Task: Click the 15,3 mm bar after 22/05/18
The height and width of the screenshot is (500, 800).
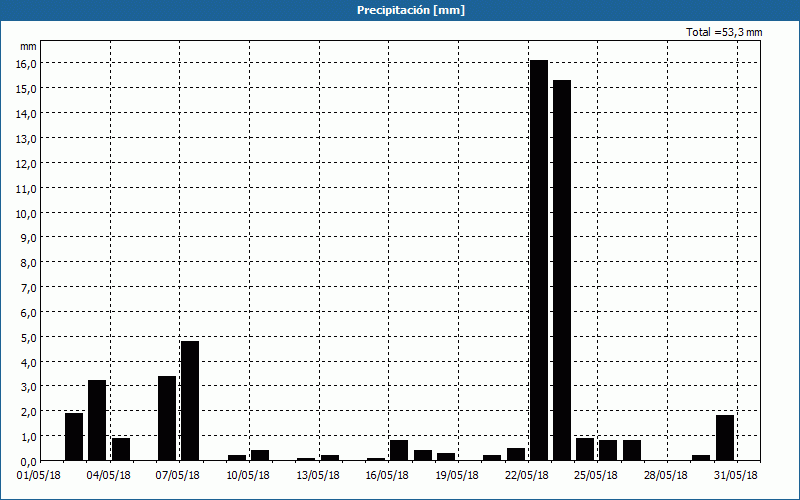Action: [x=562, y=270]
